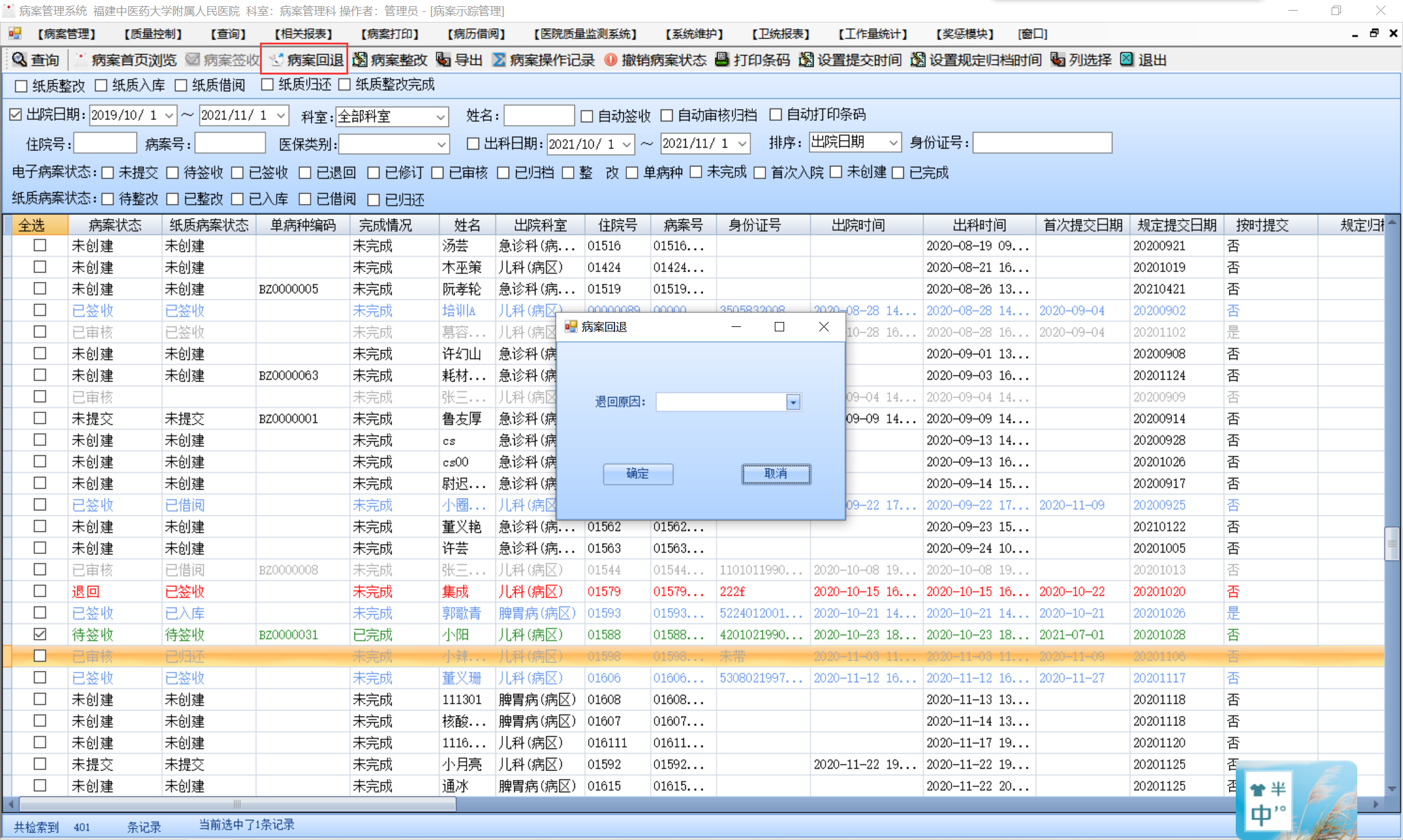Check the 已归档 electronic status checkbox
The image size is (1403, 840).
click(503, 173)
